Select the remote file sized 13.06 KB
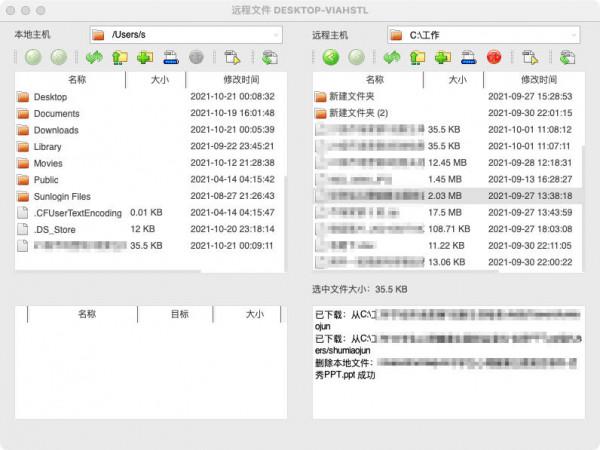The height and width of the screenshot is (450, 600). point(448,262)
